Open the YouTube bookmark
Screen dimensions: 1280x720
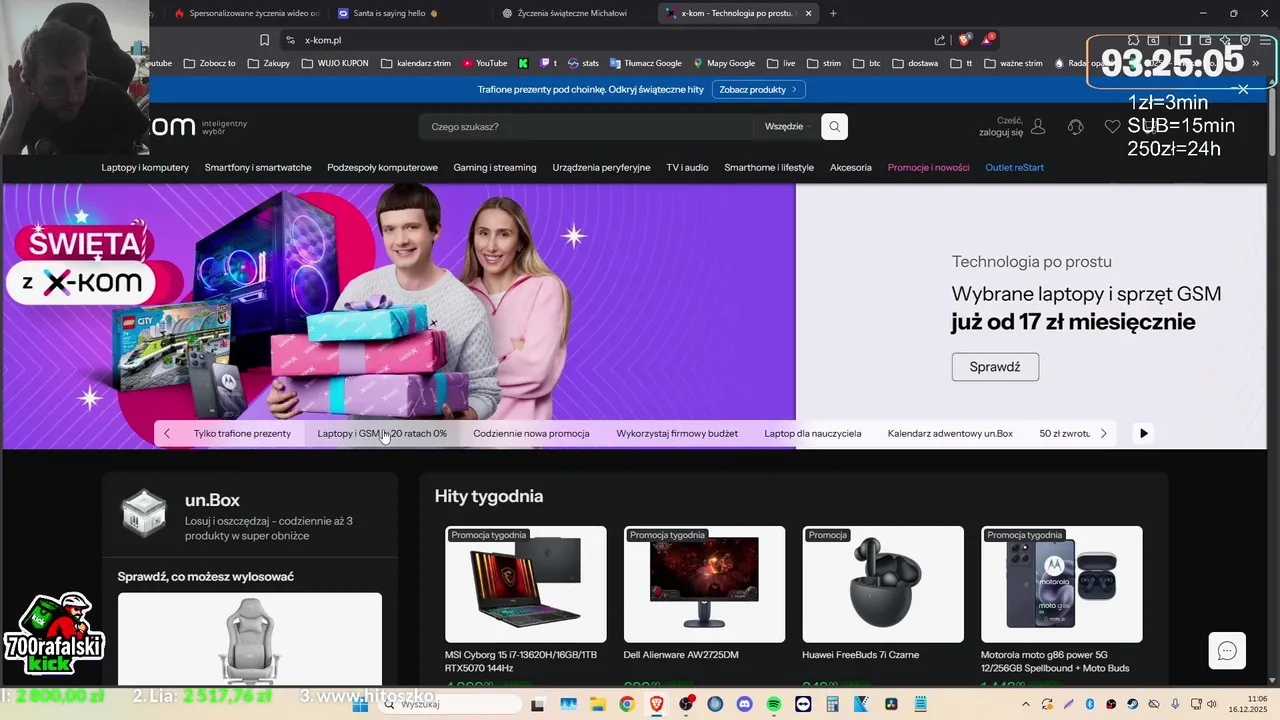coord(485,63)
